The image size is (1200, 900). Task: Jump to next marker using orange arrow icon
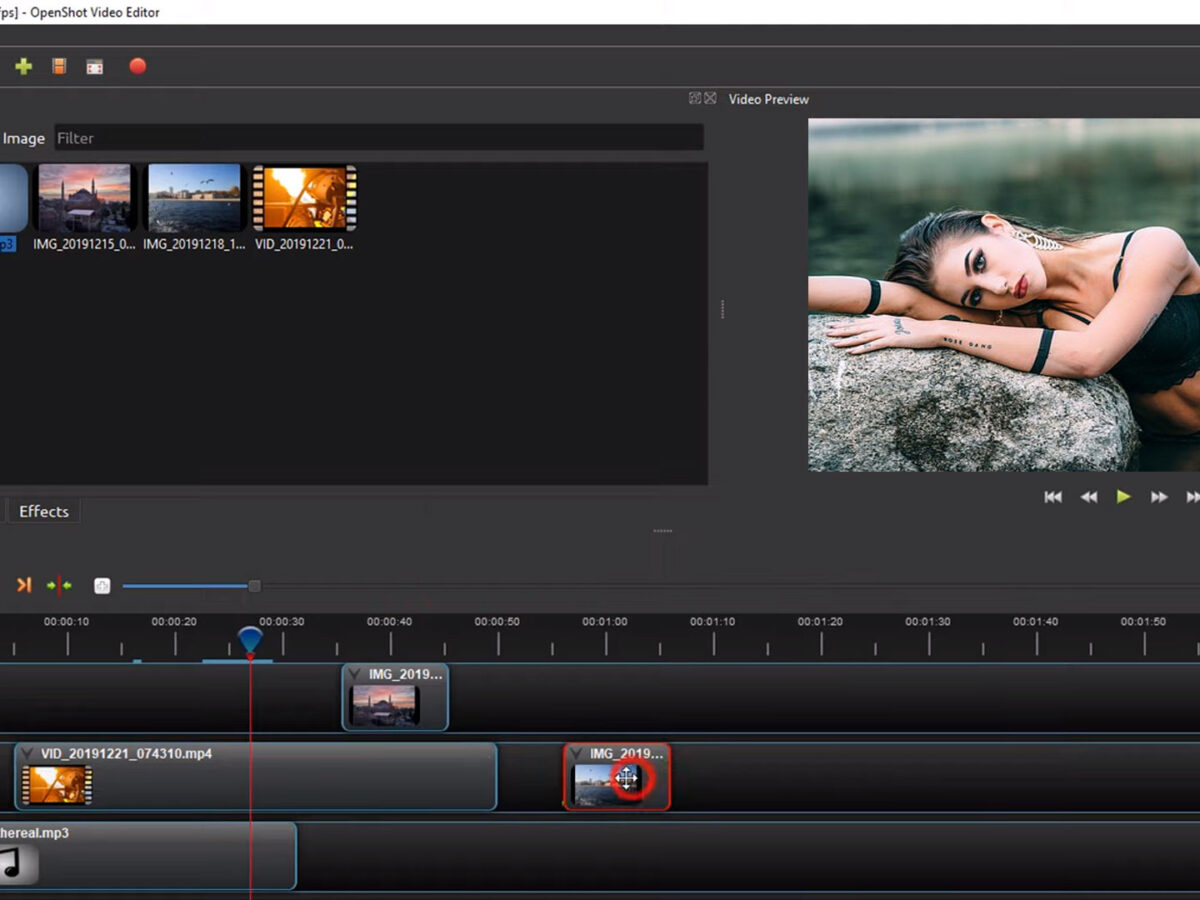pyautogui.click(x=24, y=585)
